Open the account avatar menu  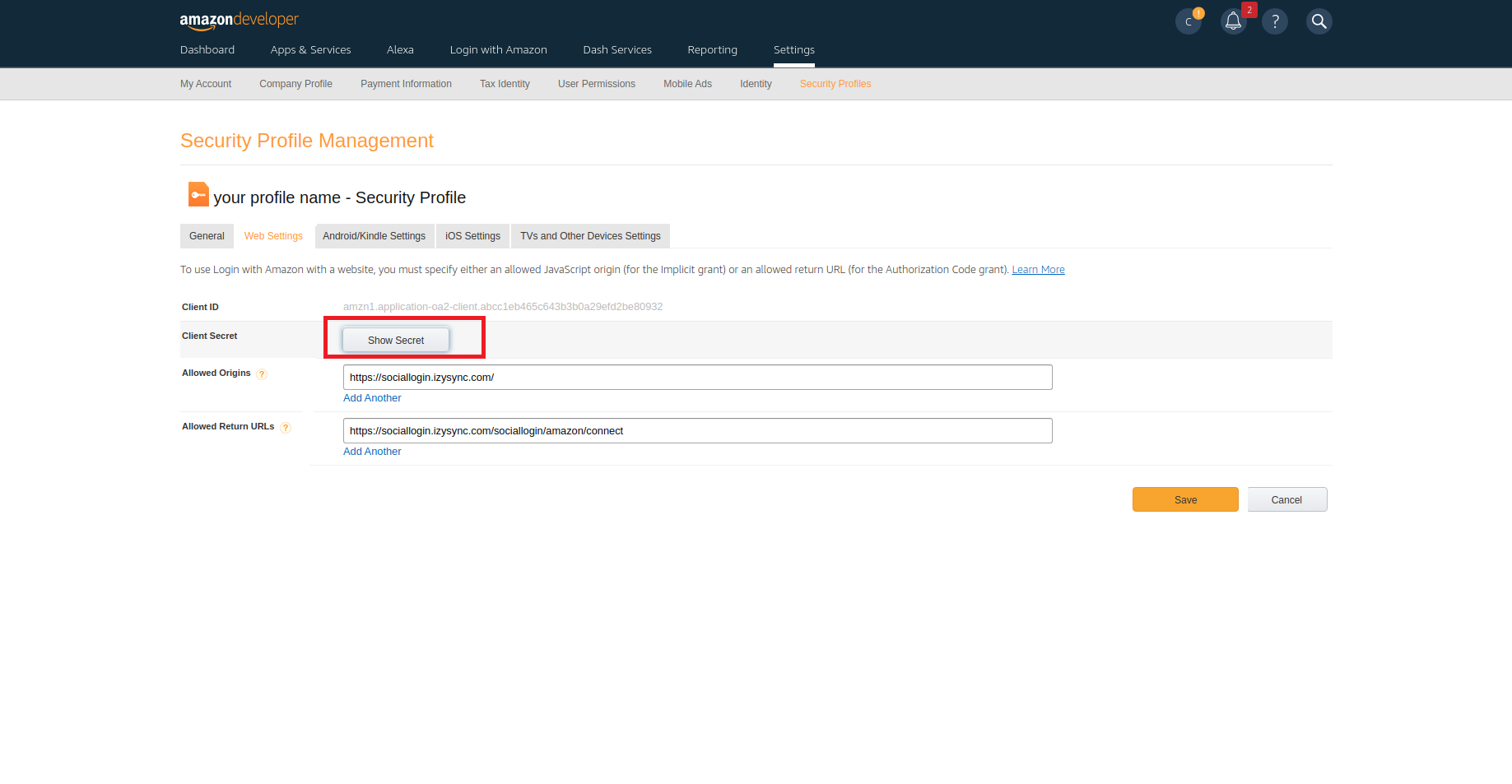(x=1189, y=21)
